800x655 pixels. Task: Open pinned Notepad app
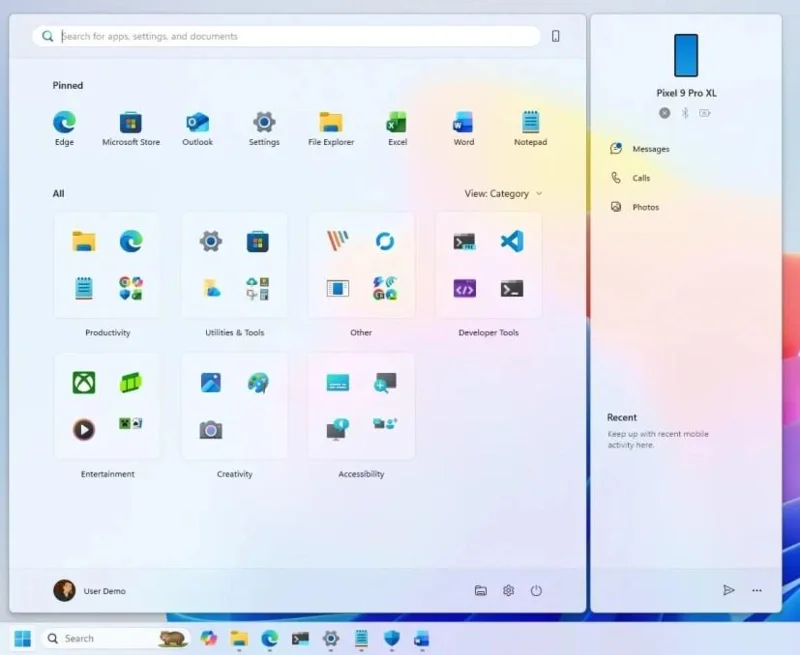tap(530, 123)
